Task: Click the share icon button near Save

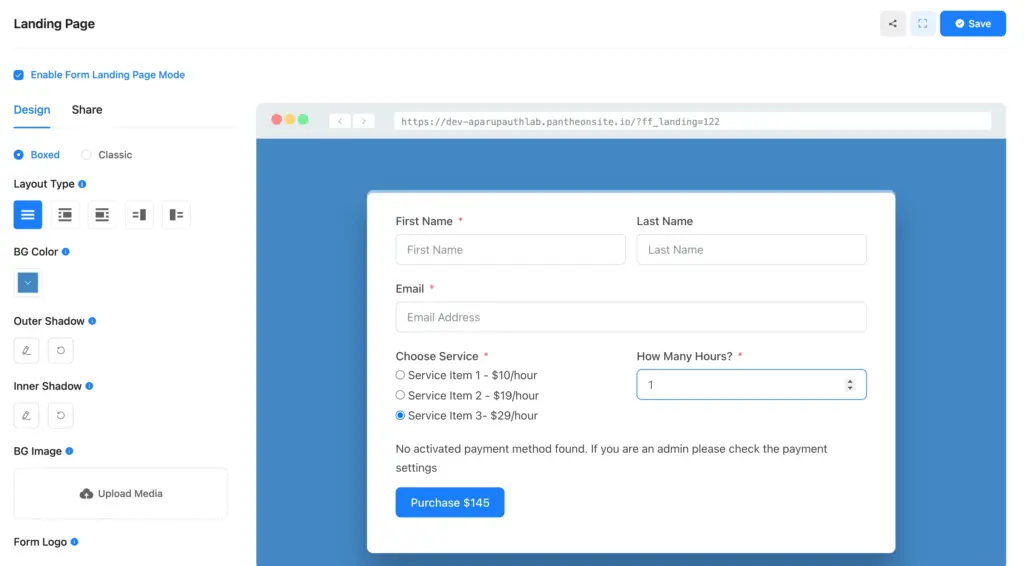Action: pyautogui.click(x=892, y=24)
